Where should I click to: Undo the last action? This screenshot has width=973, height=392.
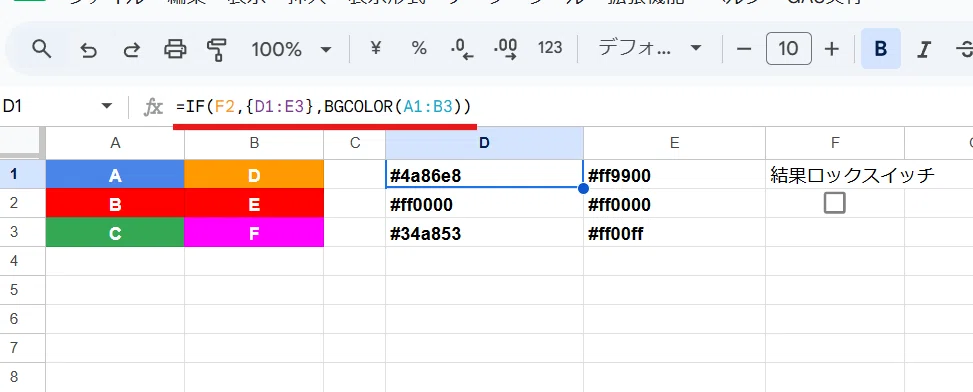[89, 49]
